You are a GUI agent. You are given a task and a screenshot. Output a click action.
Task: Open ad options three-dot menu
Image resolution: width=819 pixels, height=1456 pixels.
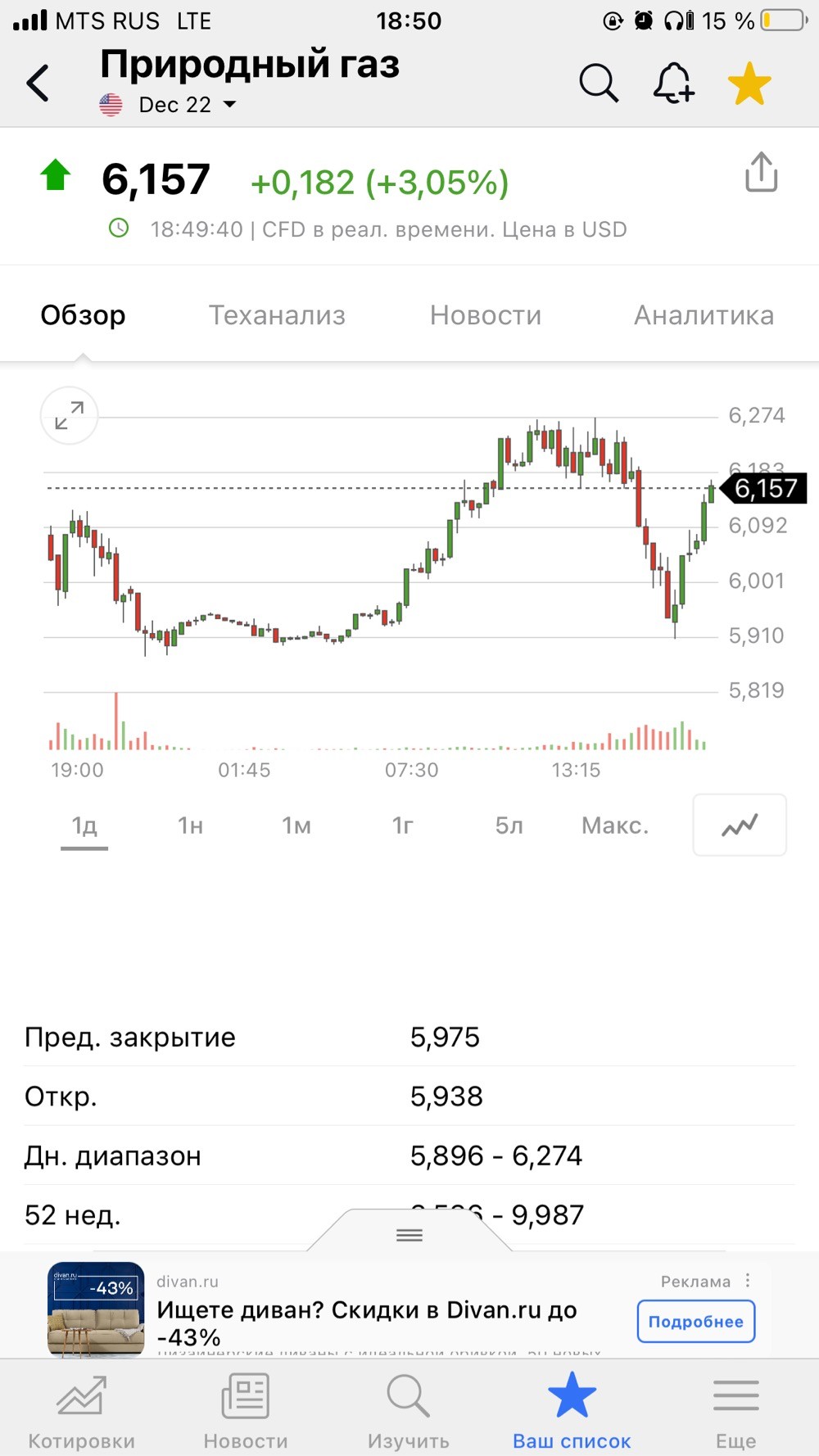(748, 1280)
